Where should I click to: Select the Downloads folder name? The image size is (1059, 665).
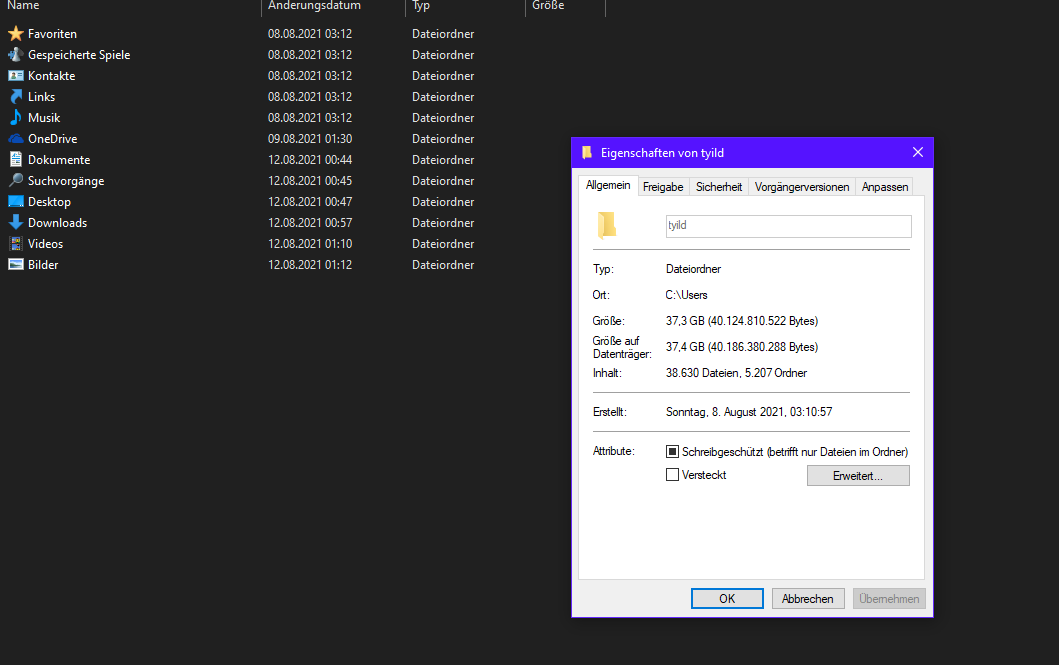(x=57, y=222)
